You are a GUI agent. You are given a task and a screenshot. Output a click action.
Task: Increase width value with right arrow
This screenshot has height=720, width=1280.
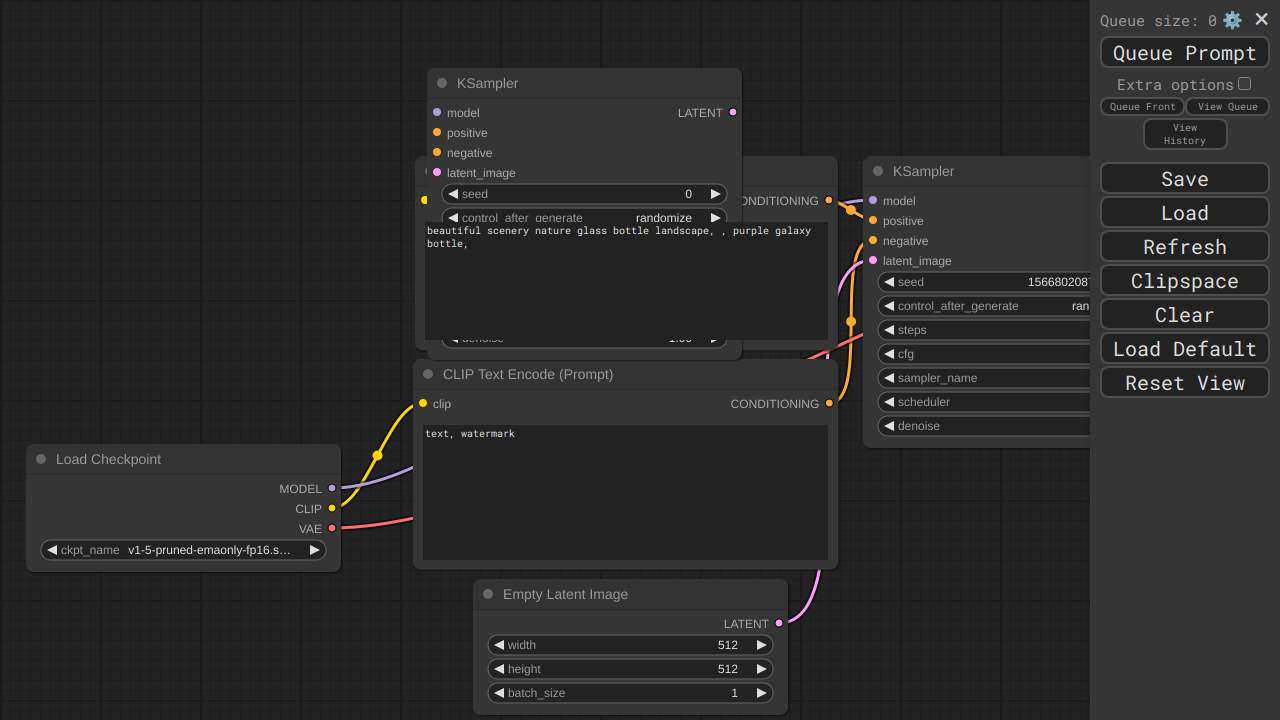(761, 645)
